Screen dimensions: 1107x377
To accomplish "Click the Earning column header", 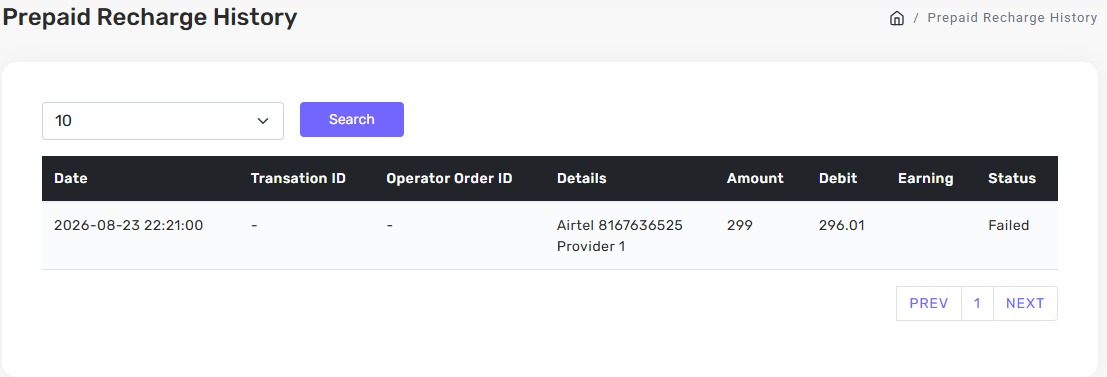I will (926, 179).
